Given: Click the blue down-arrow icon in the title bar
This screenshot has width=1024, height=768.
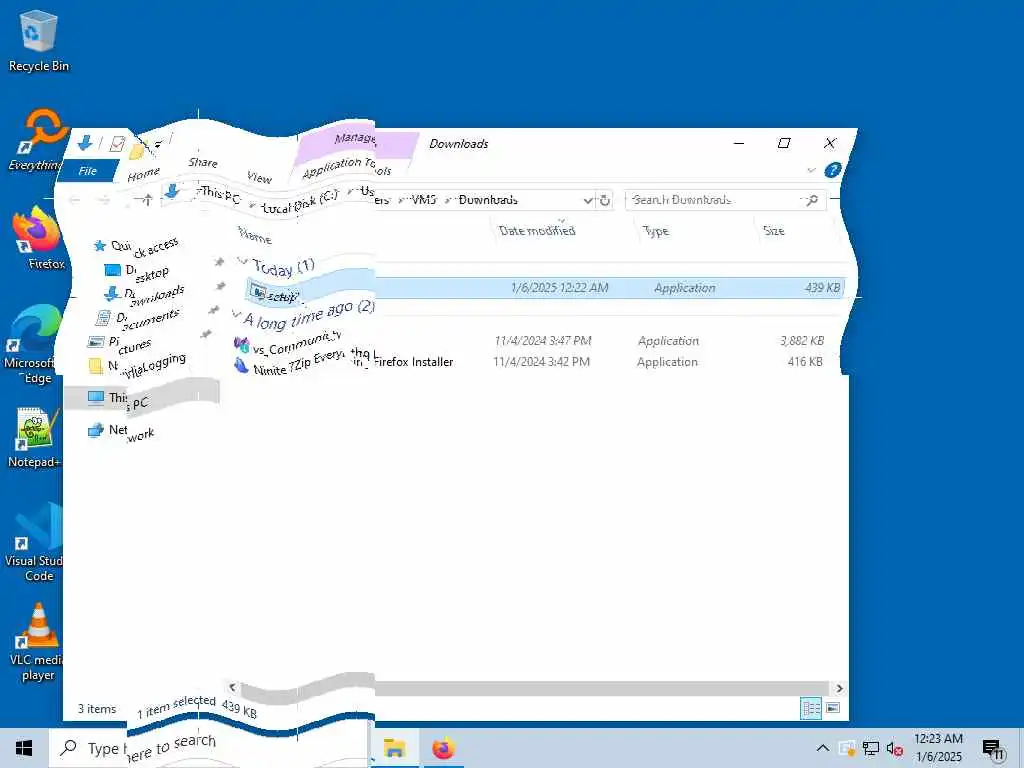Looking at the screenshot, I should click(84, 143).
